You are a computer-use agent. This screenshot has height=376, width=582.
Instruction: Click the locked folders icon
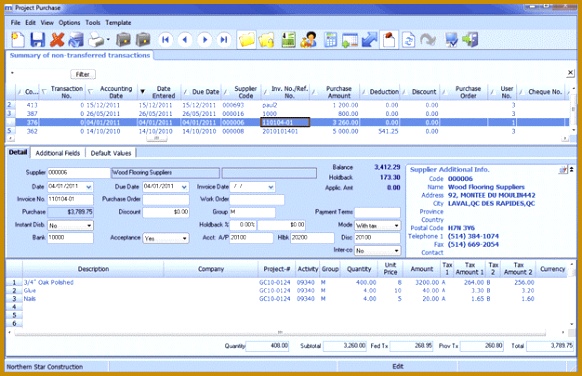click(x=267, y=40)
